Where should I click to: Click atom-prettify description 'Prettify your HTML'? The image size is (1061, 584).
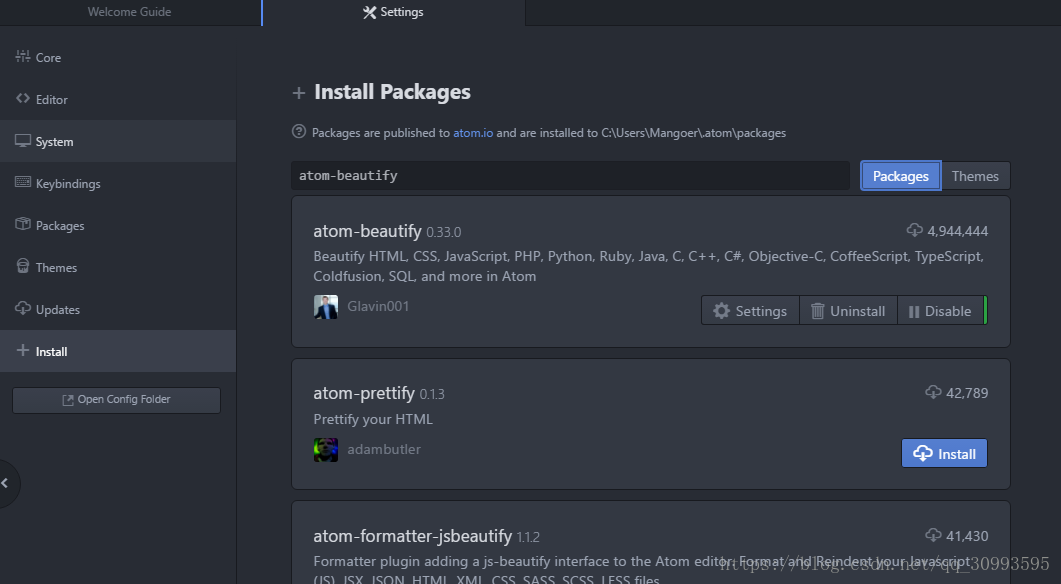[x=373, y=420]
